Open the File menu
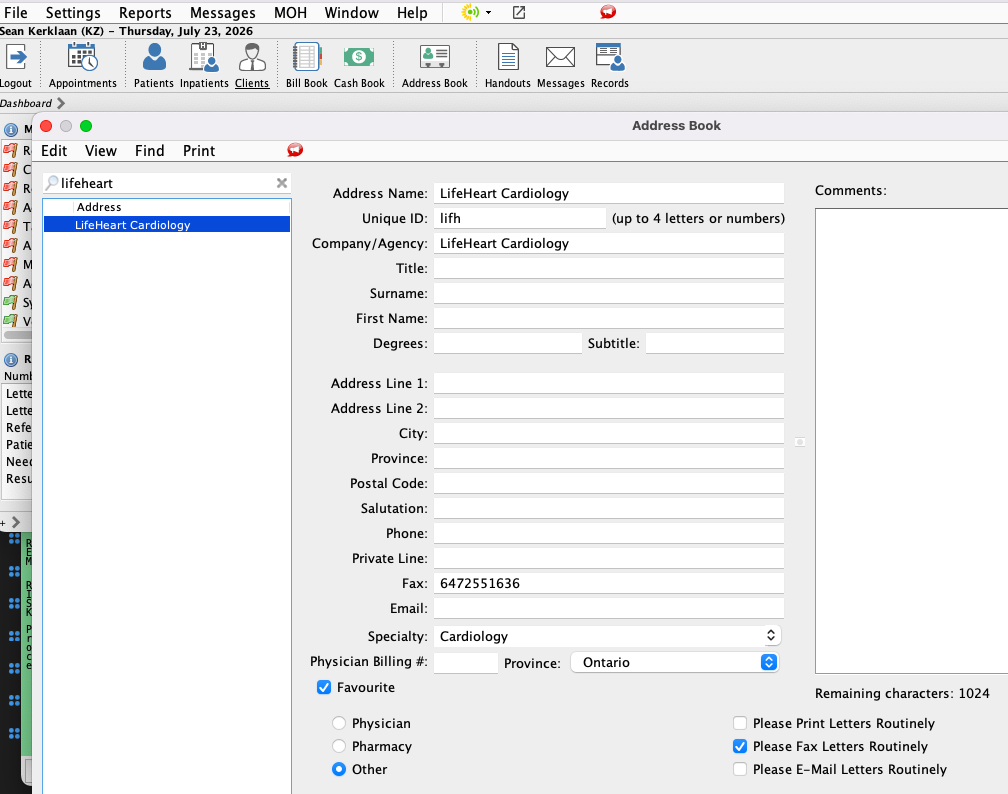The width and height of the screenshot is (1008, 794). pyautogui.click(x=15, y=13)
